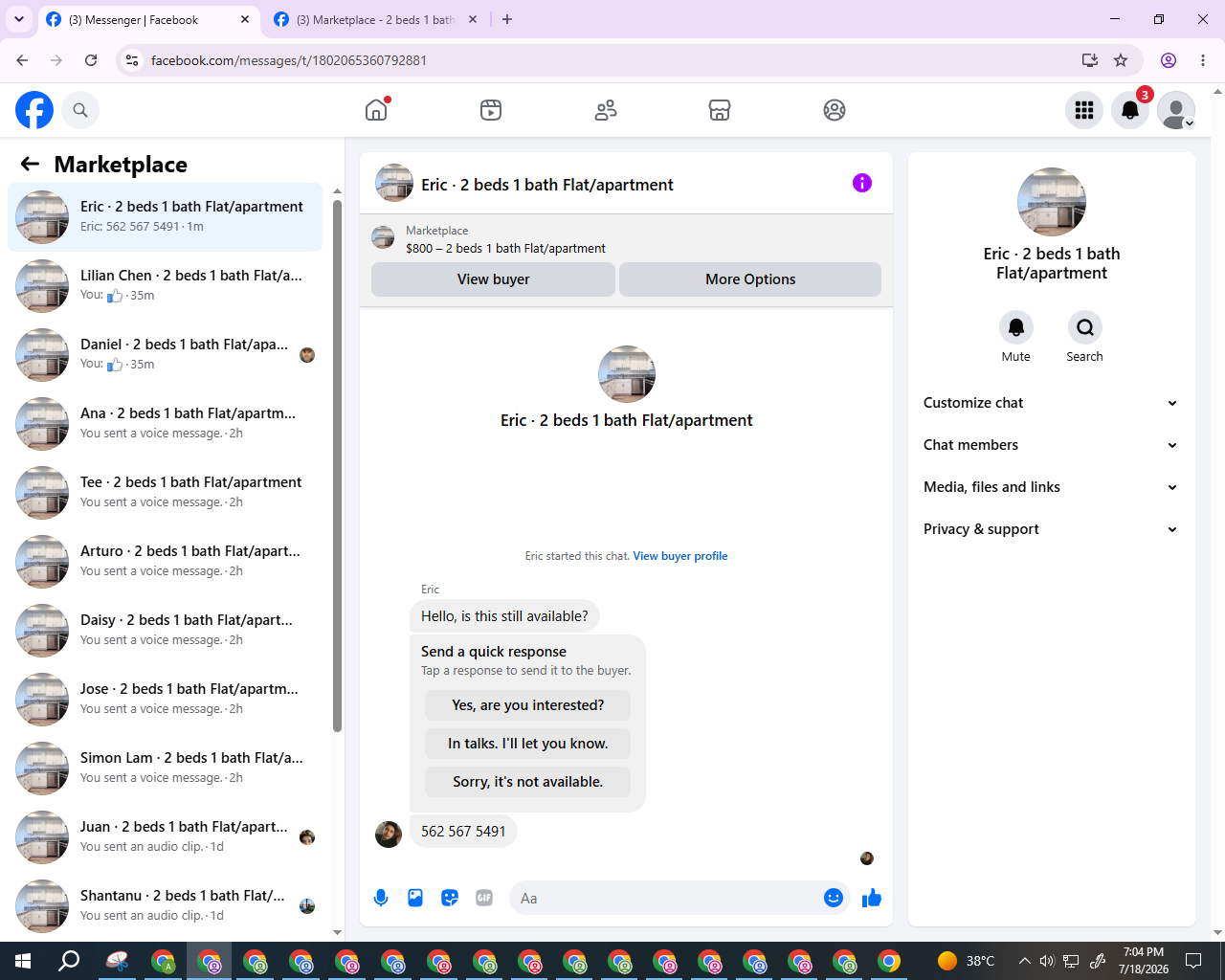Choose a sticker icon
The height and width of the screenshot is (980, 1225).
tap(450, 898)
